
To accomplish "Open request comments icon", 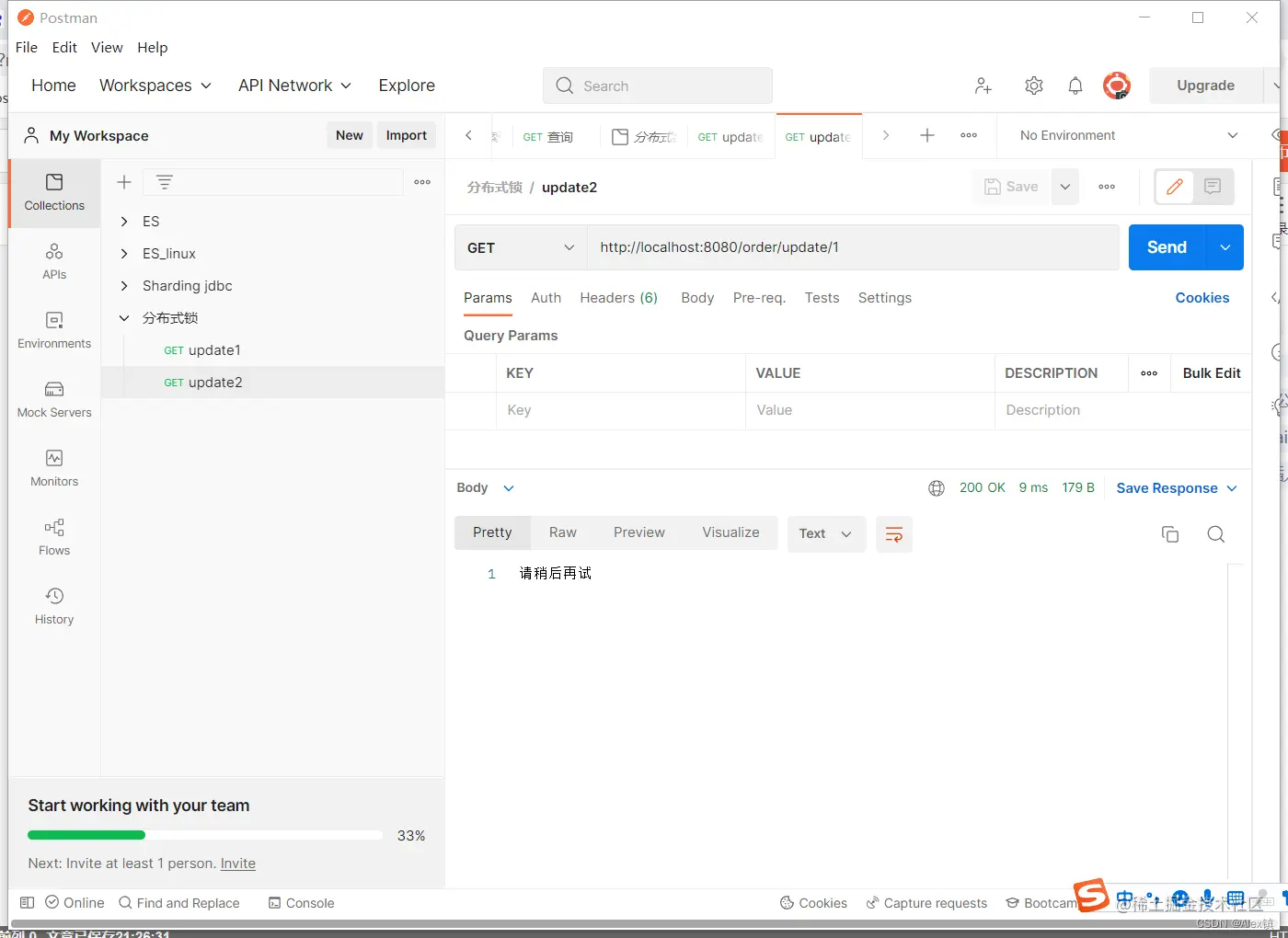I will click(1213, 187).
